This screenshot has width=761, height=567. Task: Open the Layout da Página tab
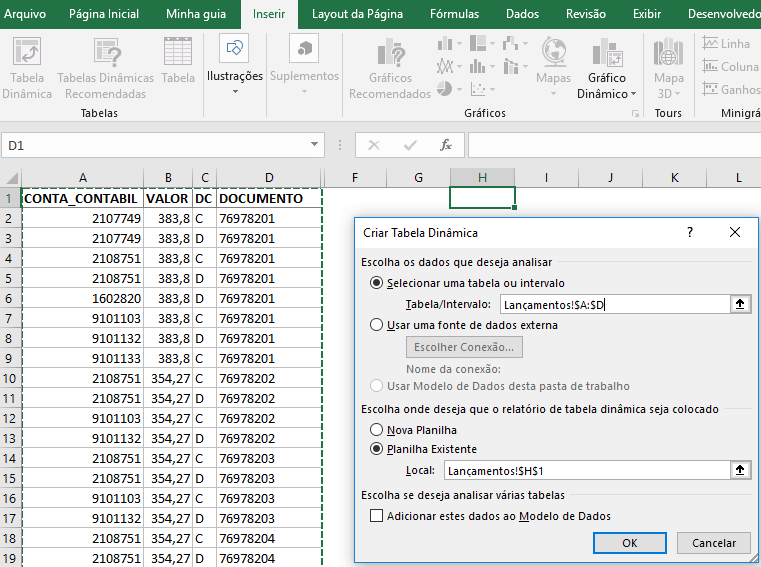359,14
